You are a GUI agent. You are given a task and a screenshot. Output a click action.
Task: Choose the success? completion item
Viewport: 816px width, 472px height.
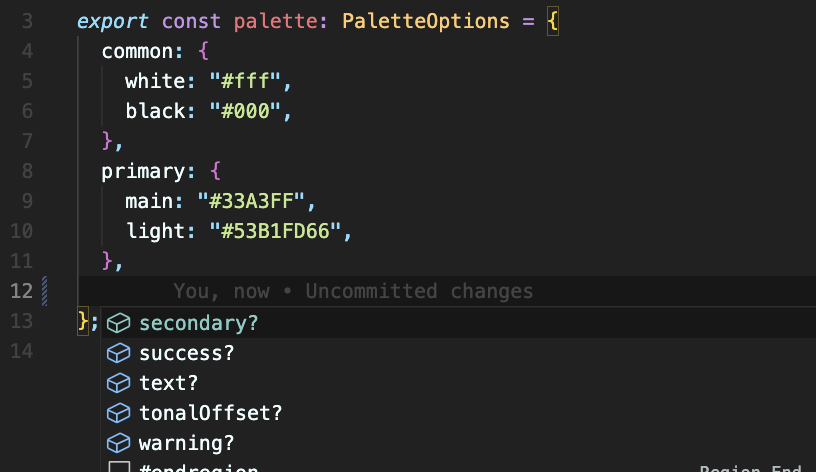186,353
